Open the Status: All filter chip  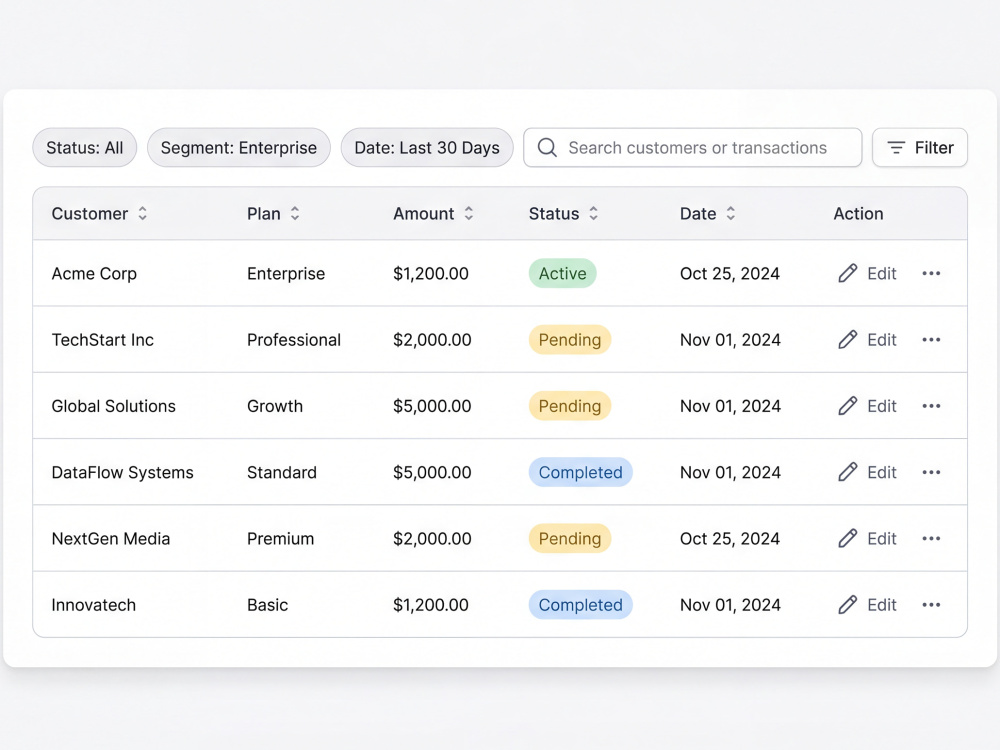click(85, 147)
